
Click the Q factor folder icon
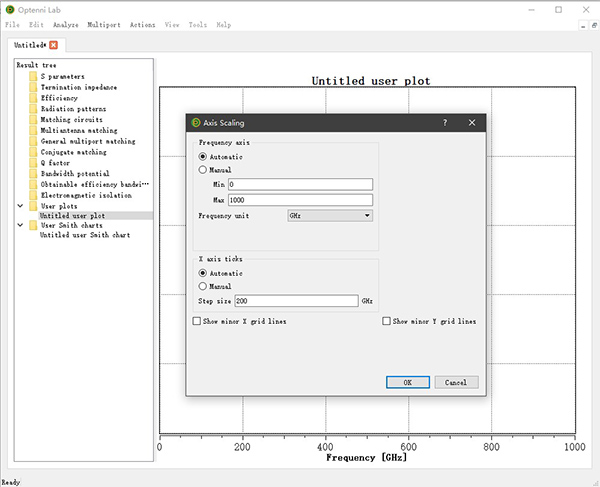click(33, 163)
